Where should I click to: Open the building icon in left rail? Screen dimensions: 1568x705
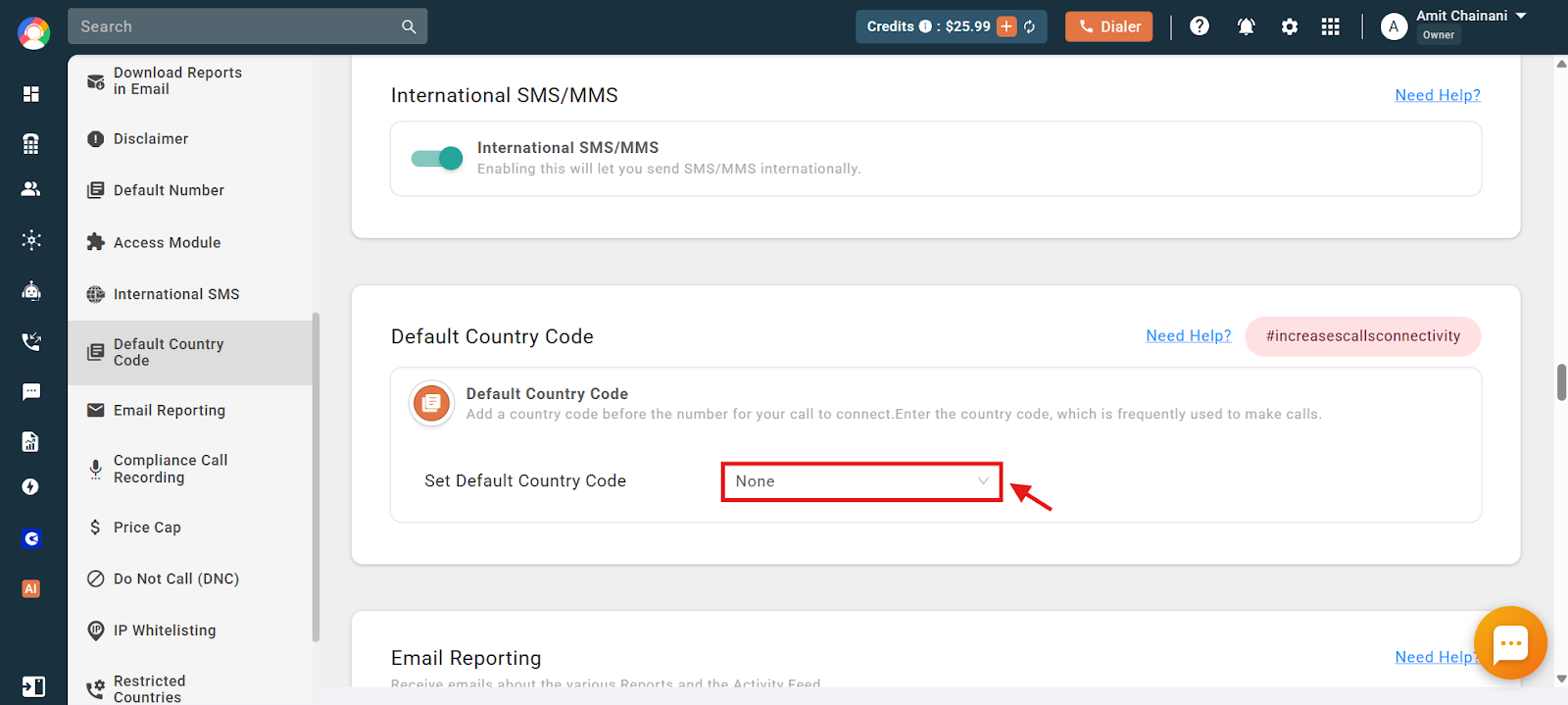pyautogui.click(x=31, y=143)
